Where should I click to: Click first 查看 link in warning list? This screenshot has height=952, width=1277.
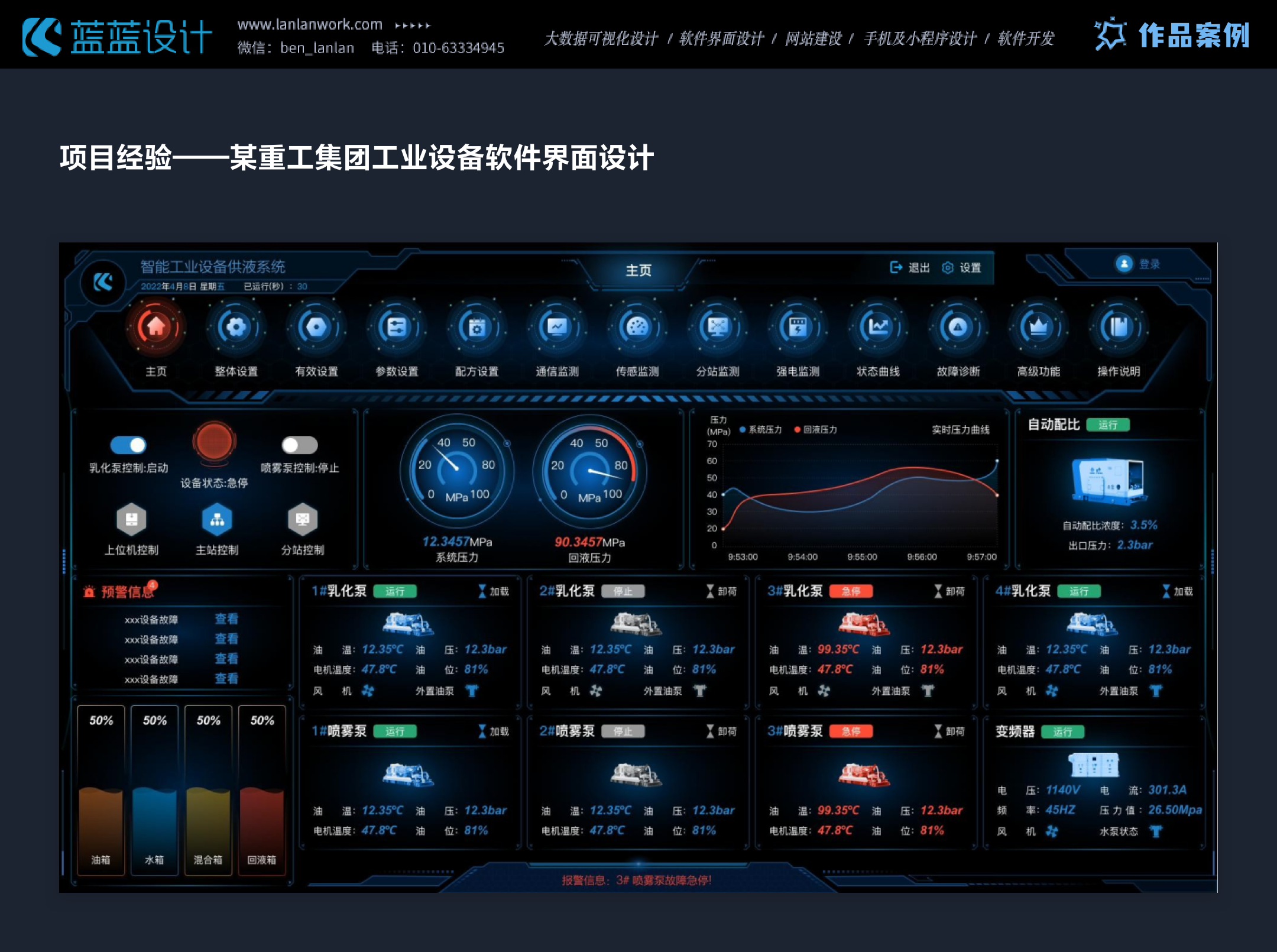(226, 619)
